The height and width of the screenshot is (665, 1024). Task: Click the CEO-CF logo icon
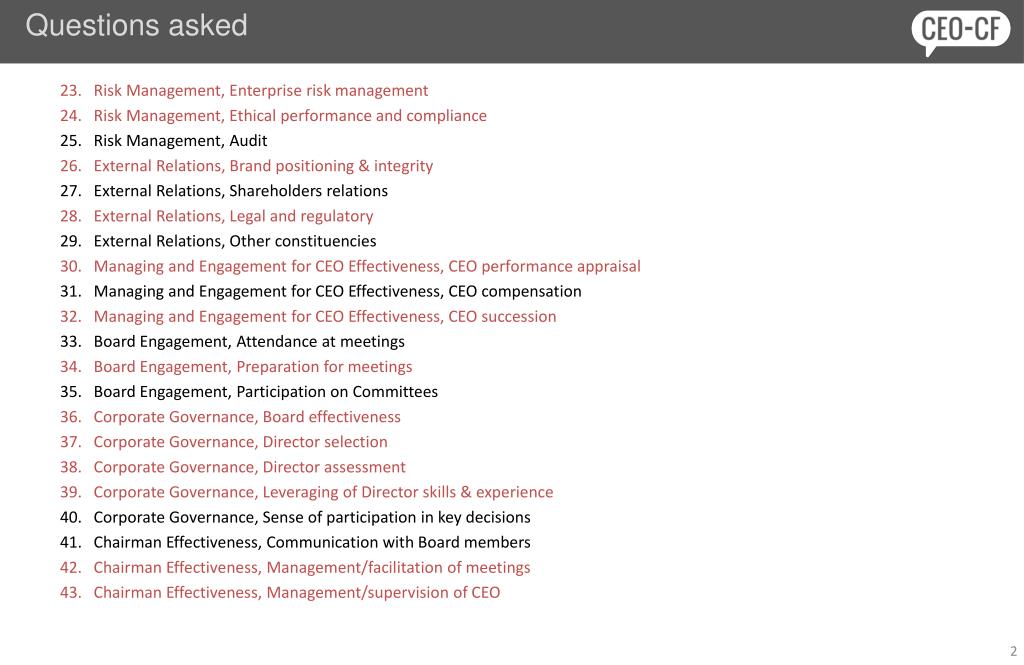(x=960, y=31)
